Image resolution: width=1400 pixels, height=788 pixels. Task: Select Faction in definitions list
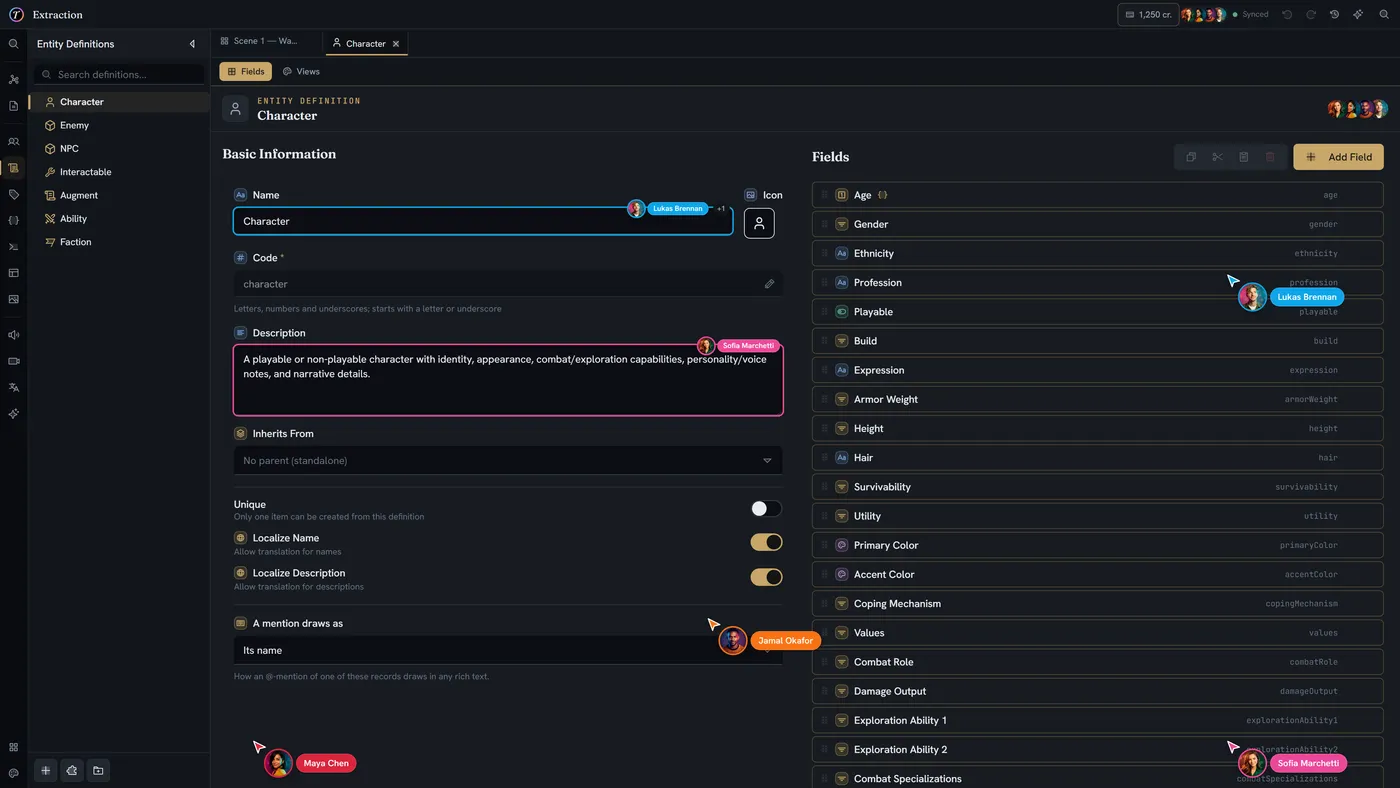119,242
